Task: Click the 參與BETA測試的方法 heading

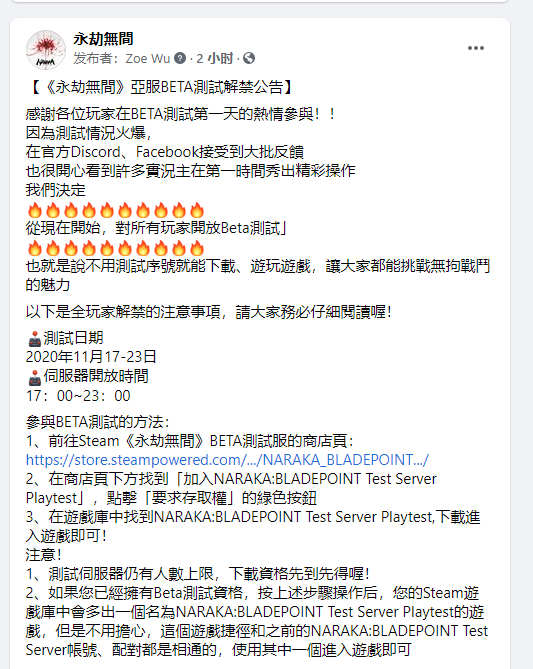Action: (x=98, y=422)
